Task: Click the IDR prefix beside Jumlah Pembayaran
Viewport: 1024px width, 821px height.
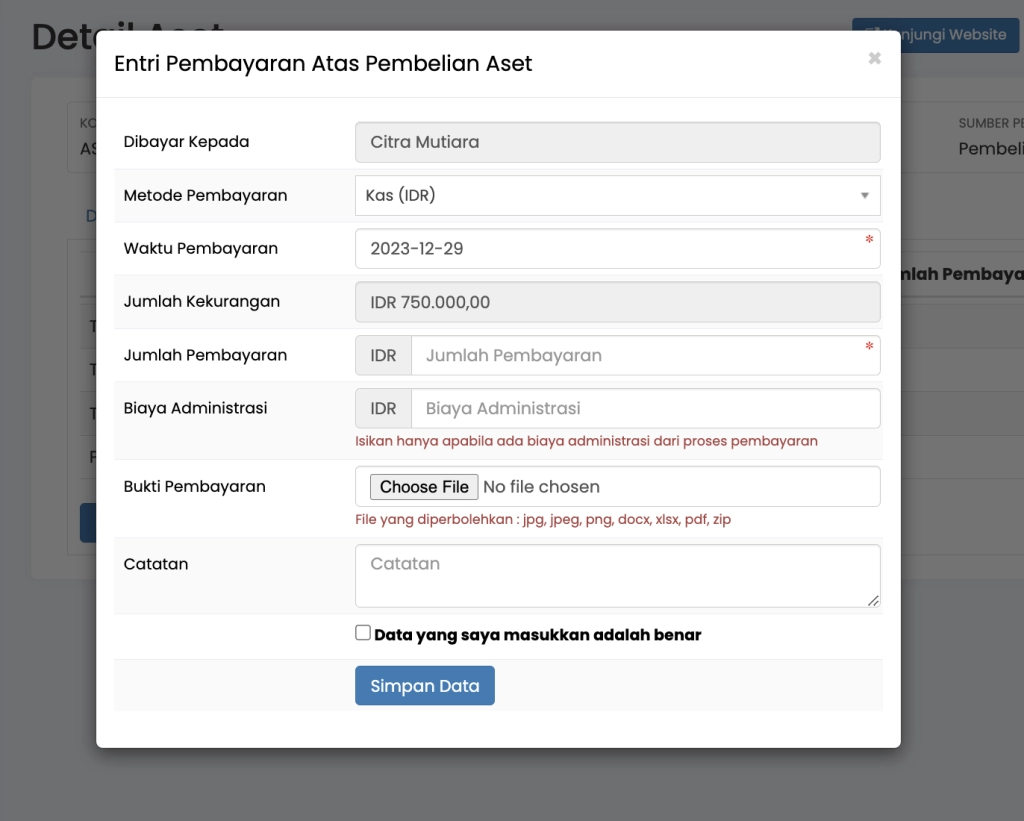Action: pos(383,355)
